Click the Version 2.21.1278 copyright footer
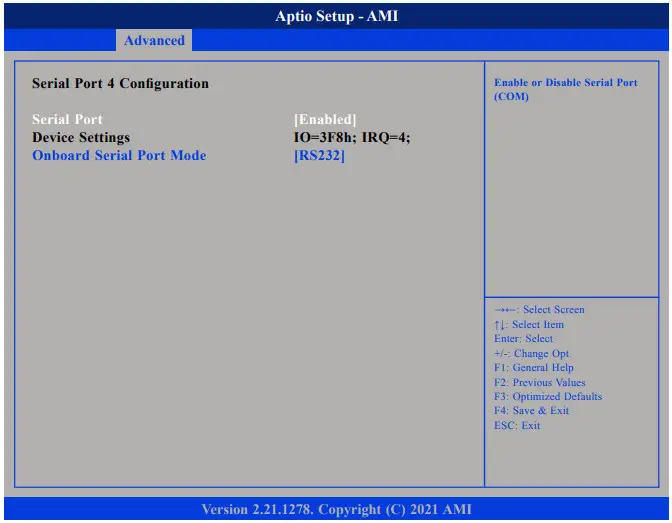This screenshot has height=523, width=672. (336, 509)
